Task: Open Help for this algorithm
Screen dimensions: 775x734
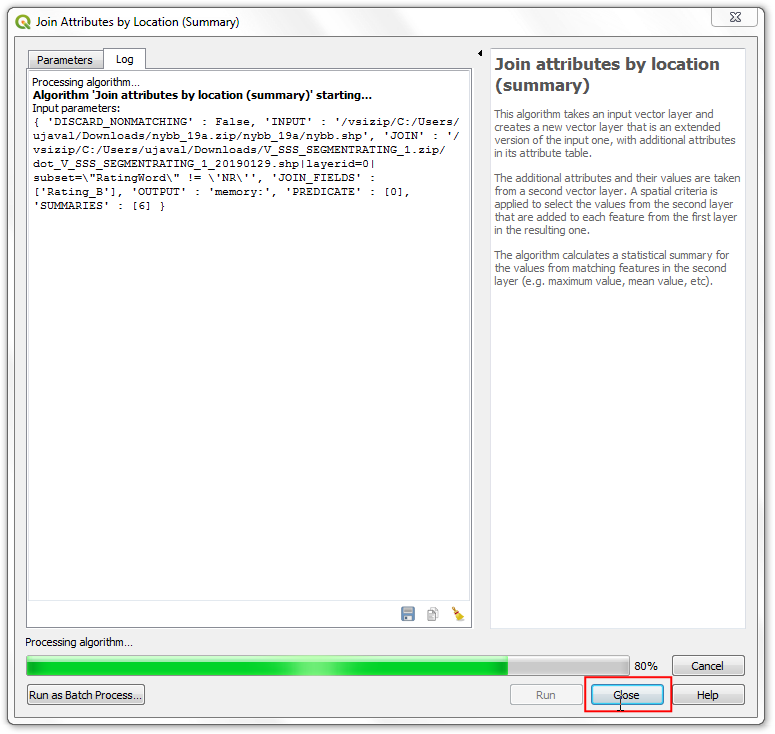Action: coord(707,695)
